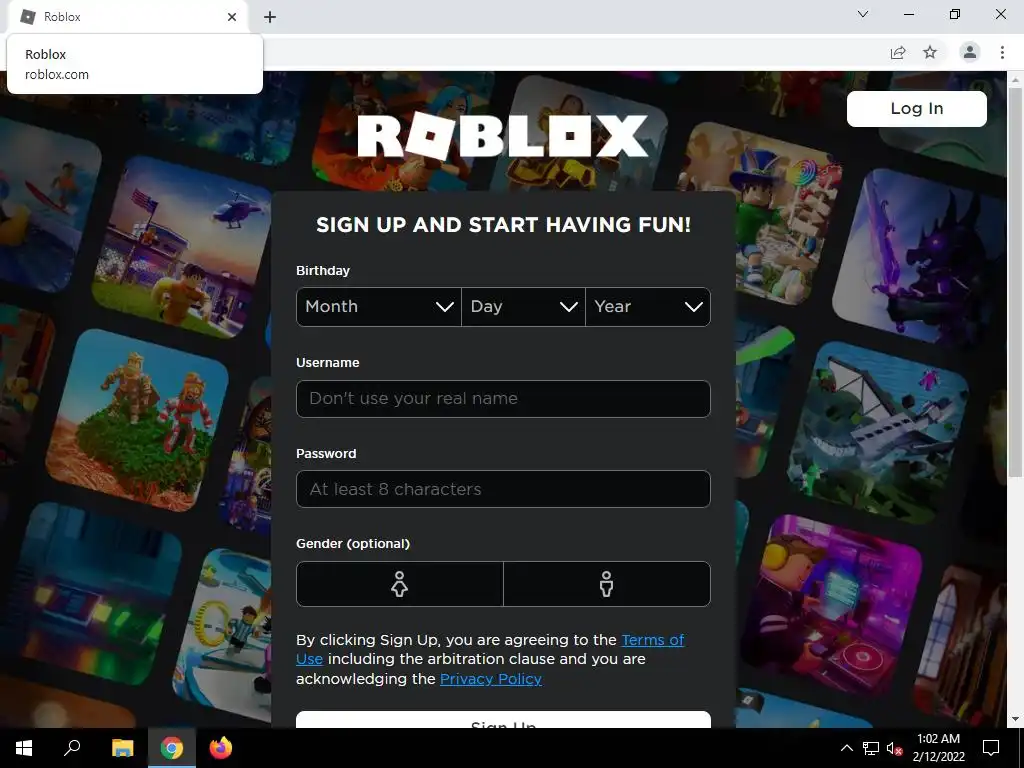Open the Windows Start menu
Screen dimensions: 1024x768
point(24,748)
